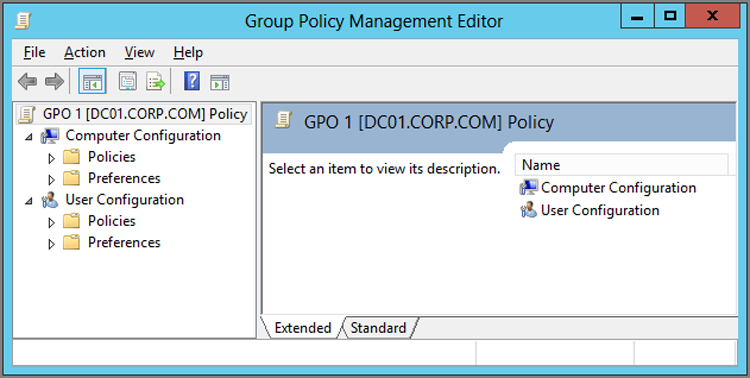Screen dimensions: 750x378
Task: Switch to the Standard tab
Action: point(378,328)
